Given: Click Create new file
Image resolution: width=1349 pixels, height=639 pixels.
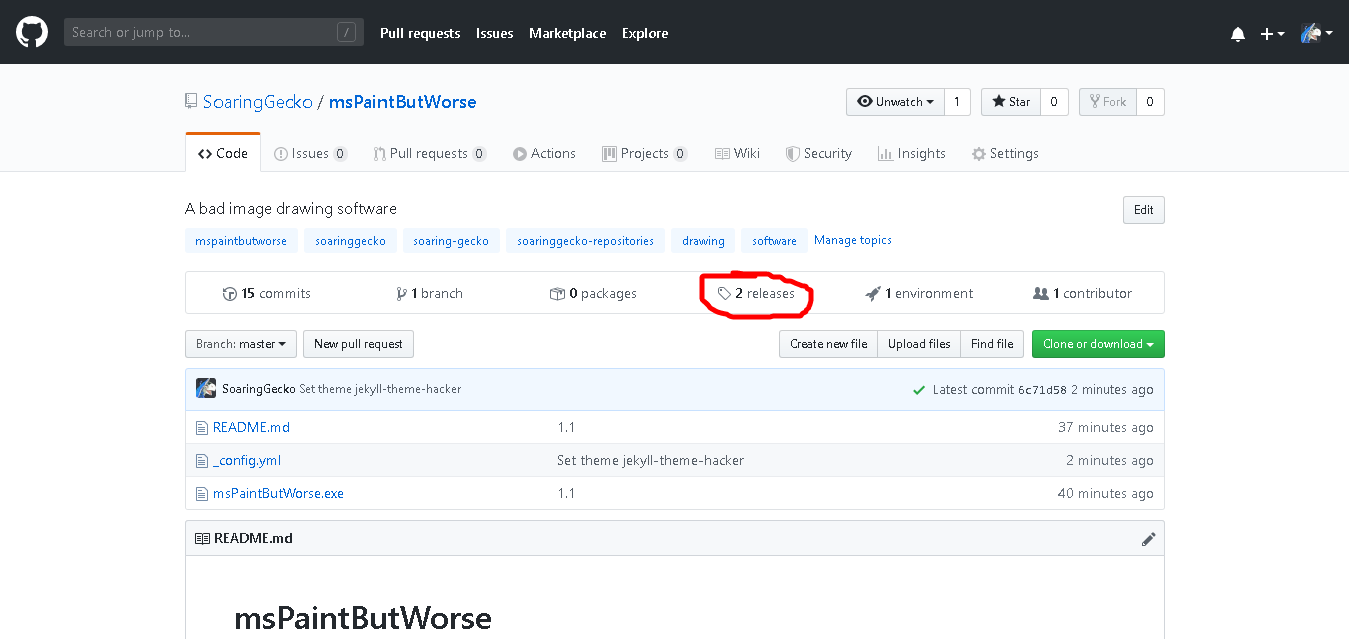Looking at the screenshot, I should 828,344.
